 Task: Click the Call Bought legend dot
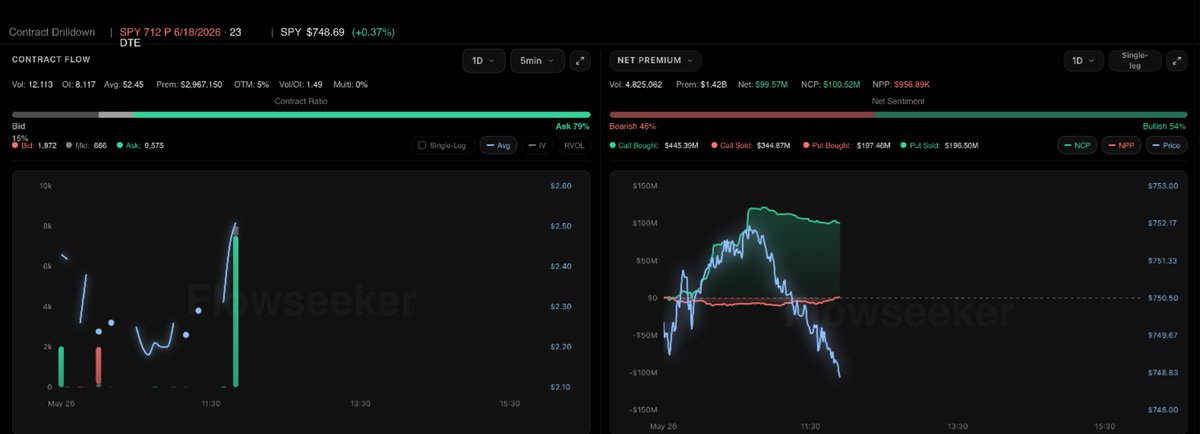pyautogui.click(x=612, y=145)
